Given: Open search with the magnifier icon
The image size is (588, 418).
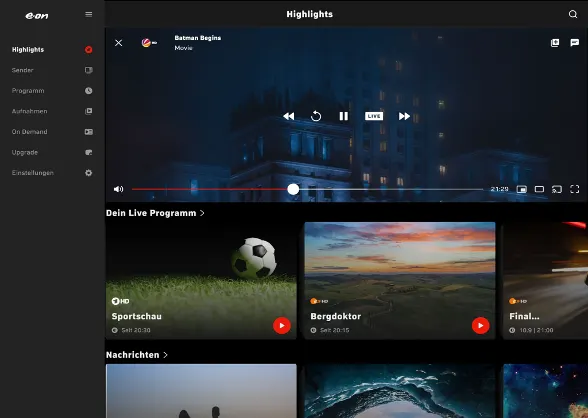Looking at the screenshot, I should pyautogui.click(x=573, y=14).
